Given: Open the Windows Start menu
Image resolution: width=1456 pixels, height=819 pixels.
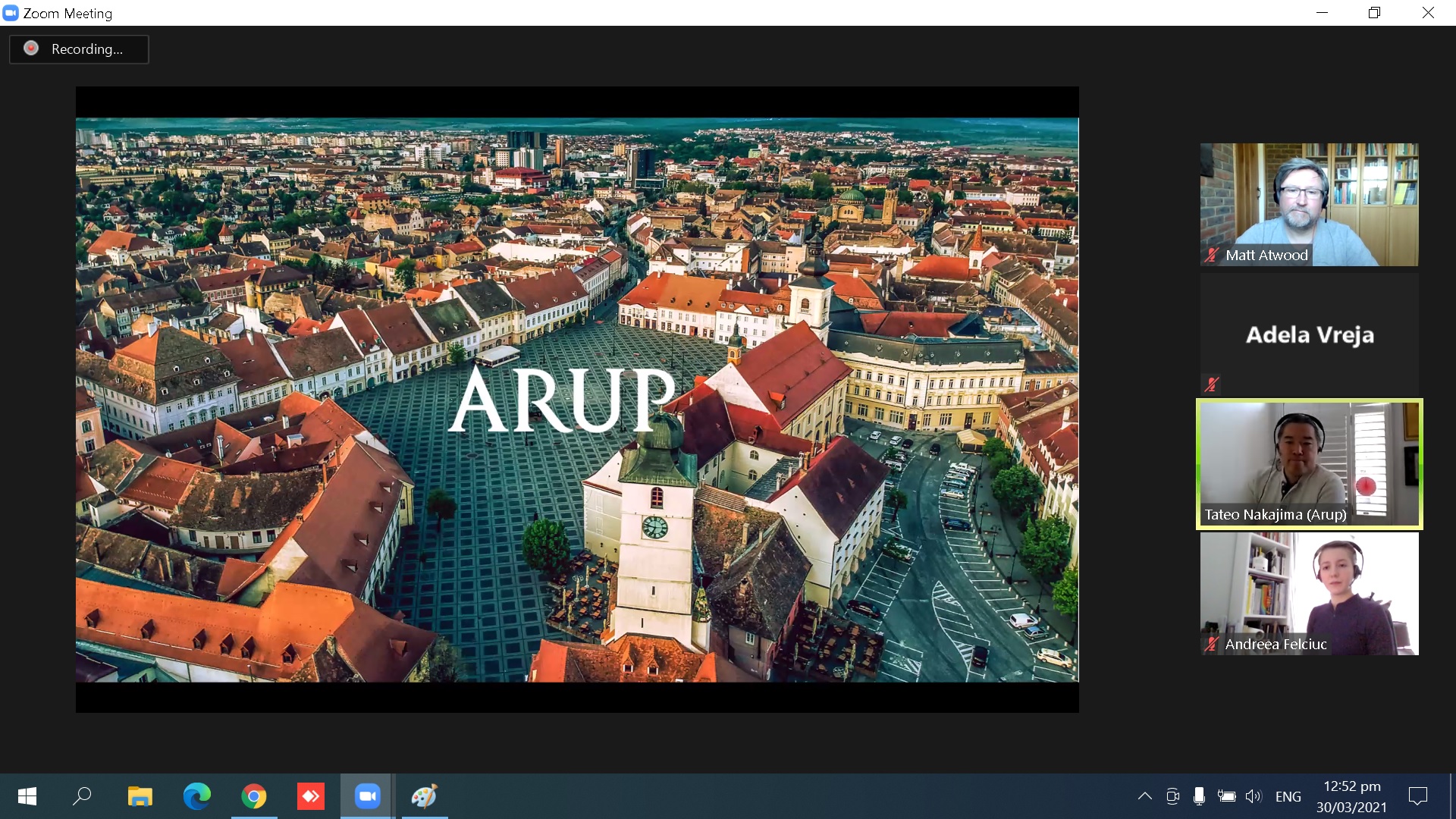Looking at the screenshot, I should pyautogui.click(x=27, y=796).
